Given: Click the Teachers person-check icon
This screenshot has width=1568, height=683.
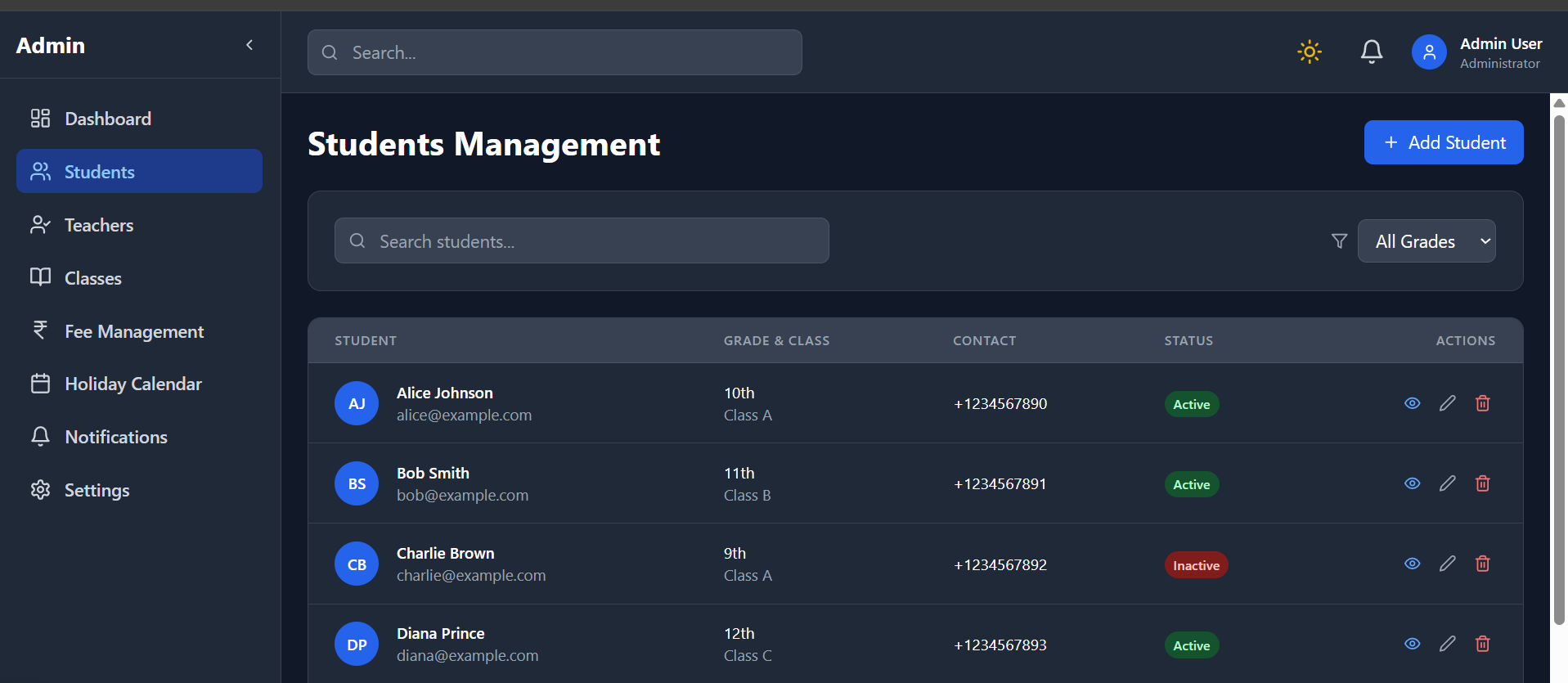Looking at the screenshot, I should coord(40,225).
